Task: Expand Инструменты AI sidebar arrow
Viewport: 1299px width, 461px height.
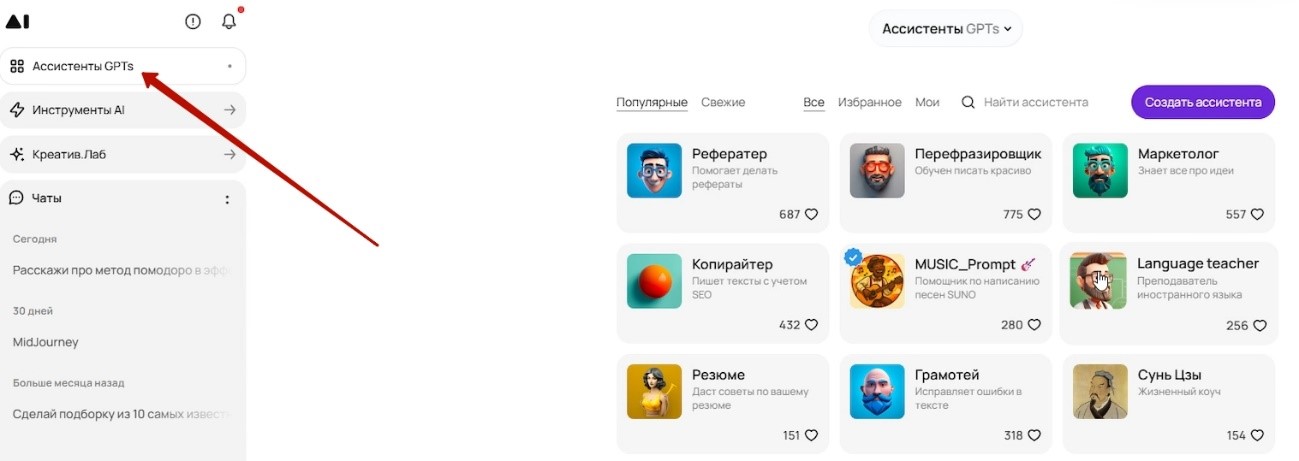Action: 230,110
